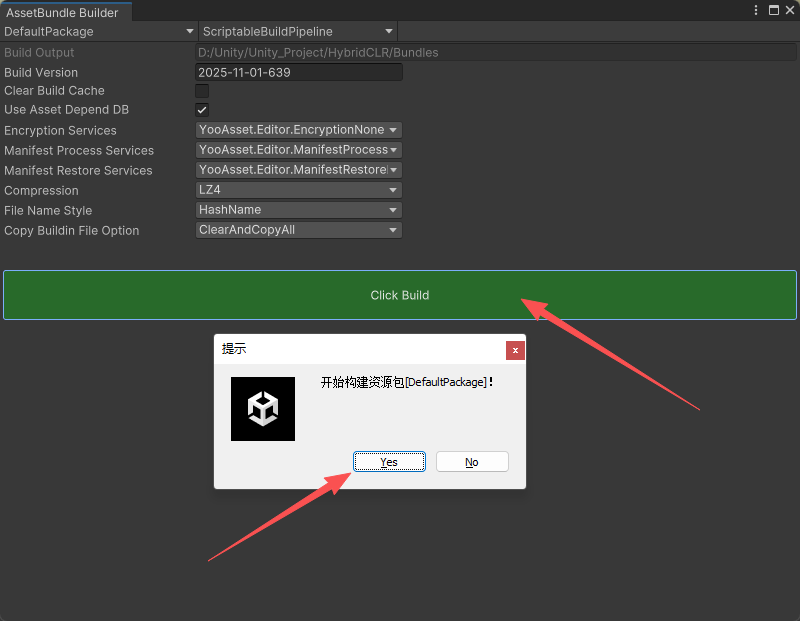Click the Unity logo in the dialog
Viewport: 800px width, 621px height.
click(263, 409)
